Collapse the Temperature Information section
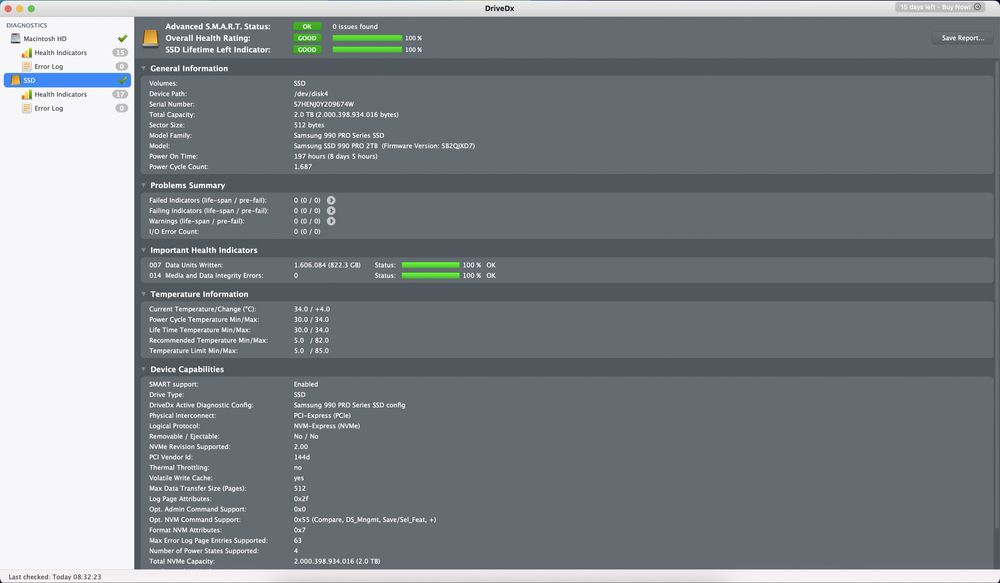Viewport: 1000px width, 583px height. (x=143, y=294)
